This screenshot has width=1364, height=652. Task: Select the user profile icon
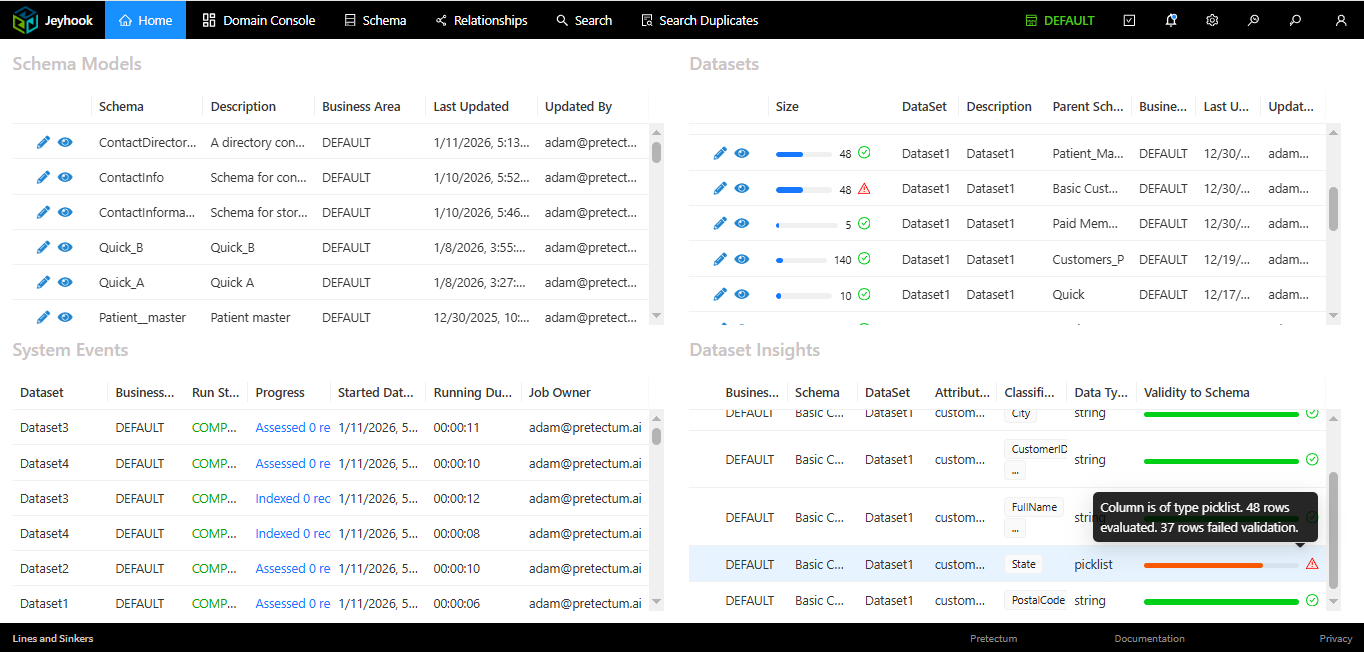[1339, 19]
